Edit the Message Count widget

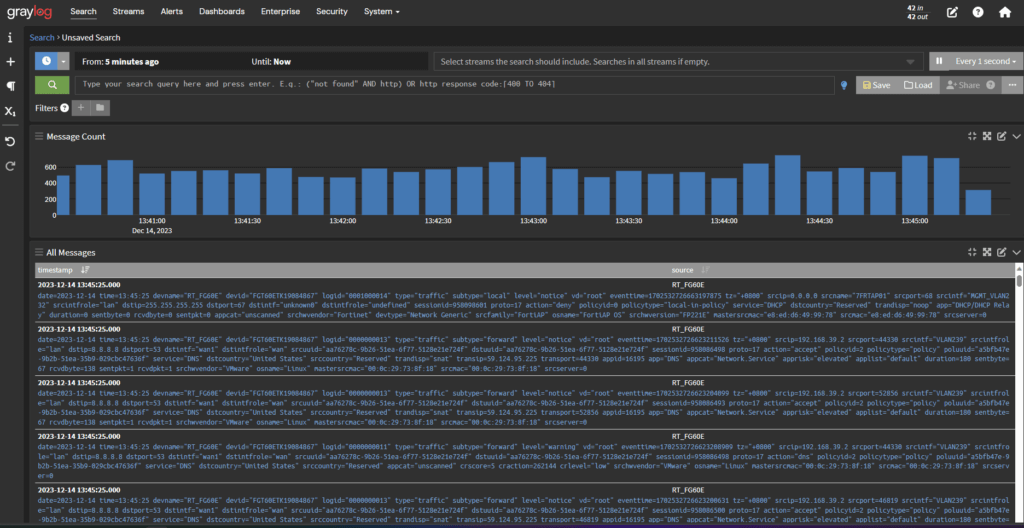pyautogui.click(x=1001, y=136)
